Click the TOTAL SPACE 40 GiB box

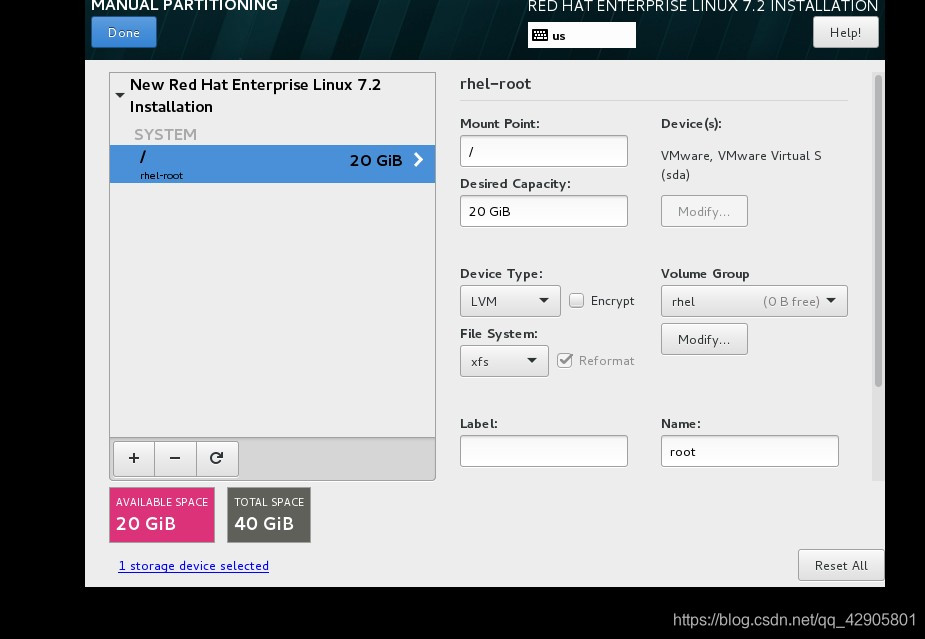(x=269, y=515)
